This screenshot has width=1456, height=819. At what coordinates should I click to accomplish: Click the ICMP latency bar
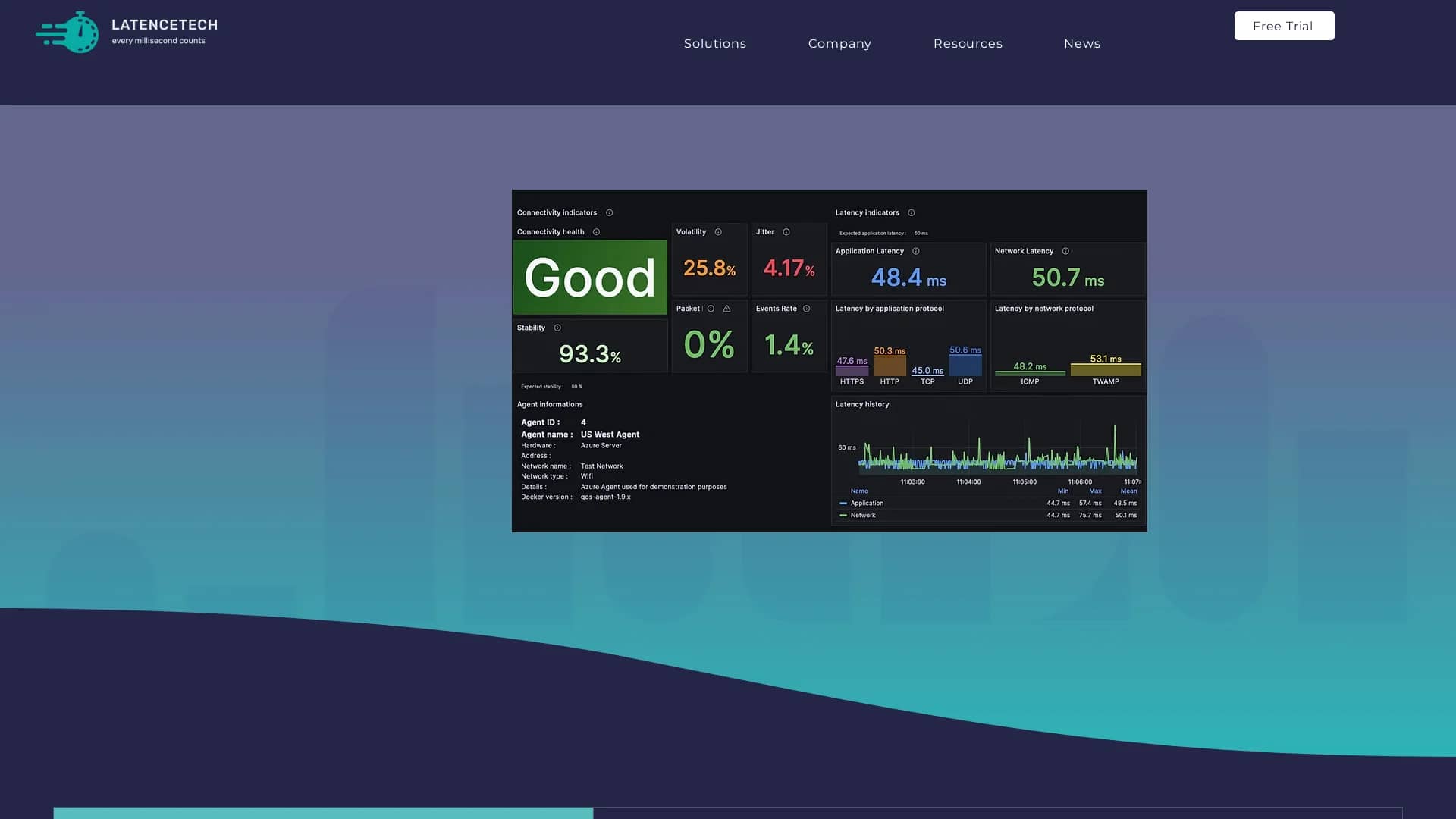coord(1030,374)
